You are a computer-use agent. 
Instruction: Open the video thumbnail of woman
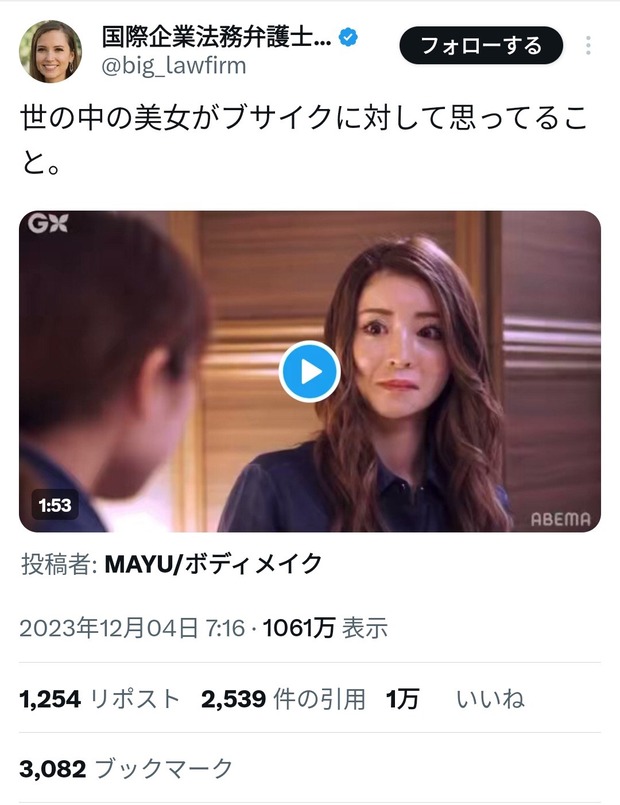click(x=310, y=371)
